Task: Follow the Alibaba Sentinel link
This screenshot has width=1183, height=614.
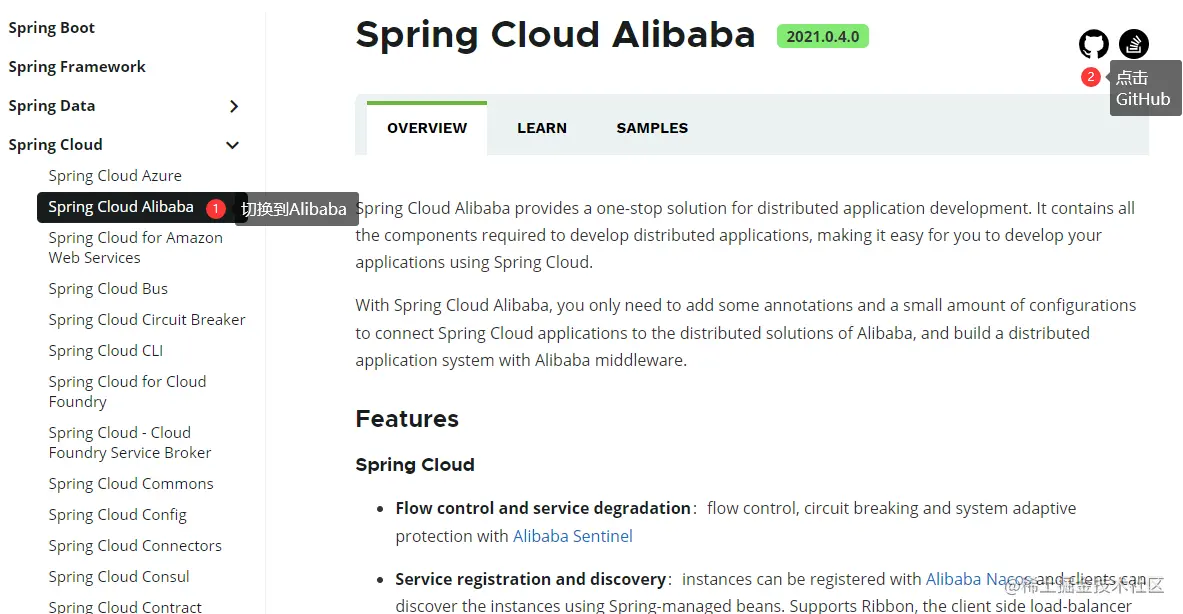Action: coord(573,536)
